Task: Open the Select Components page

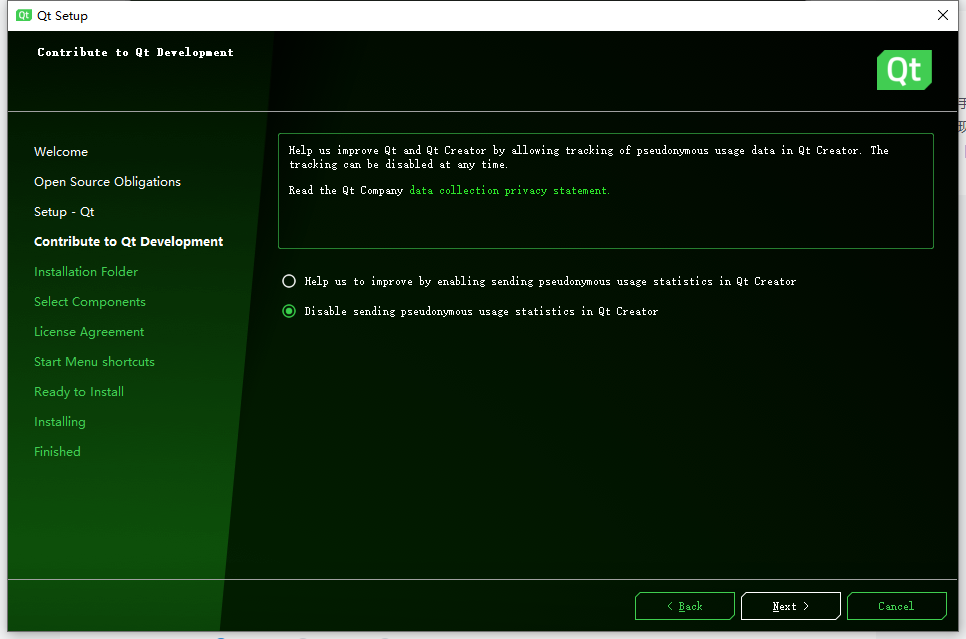Action: pyautogui.click(x=90, y=301)
